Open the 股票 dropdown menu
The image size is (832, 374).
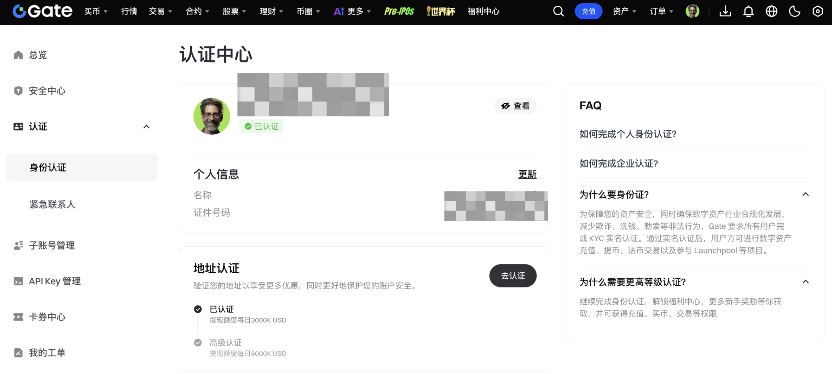235,11
